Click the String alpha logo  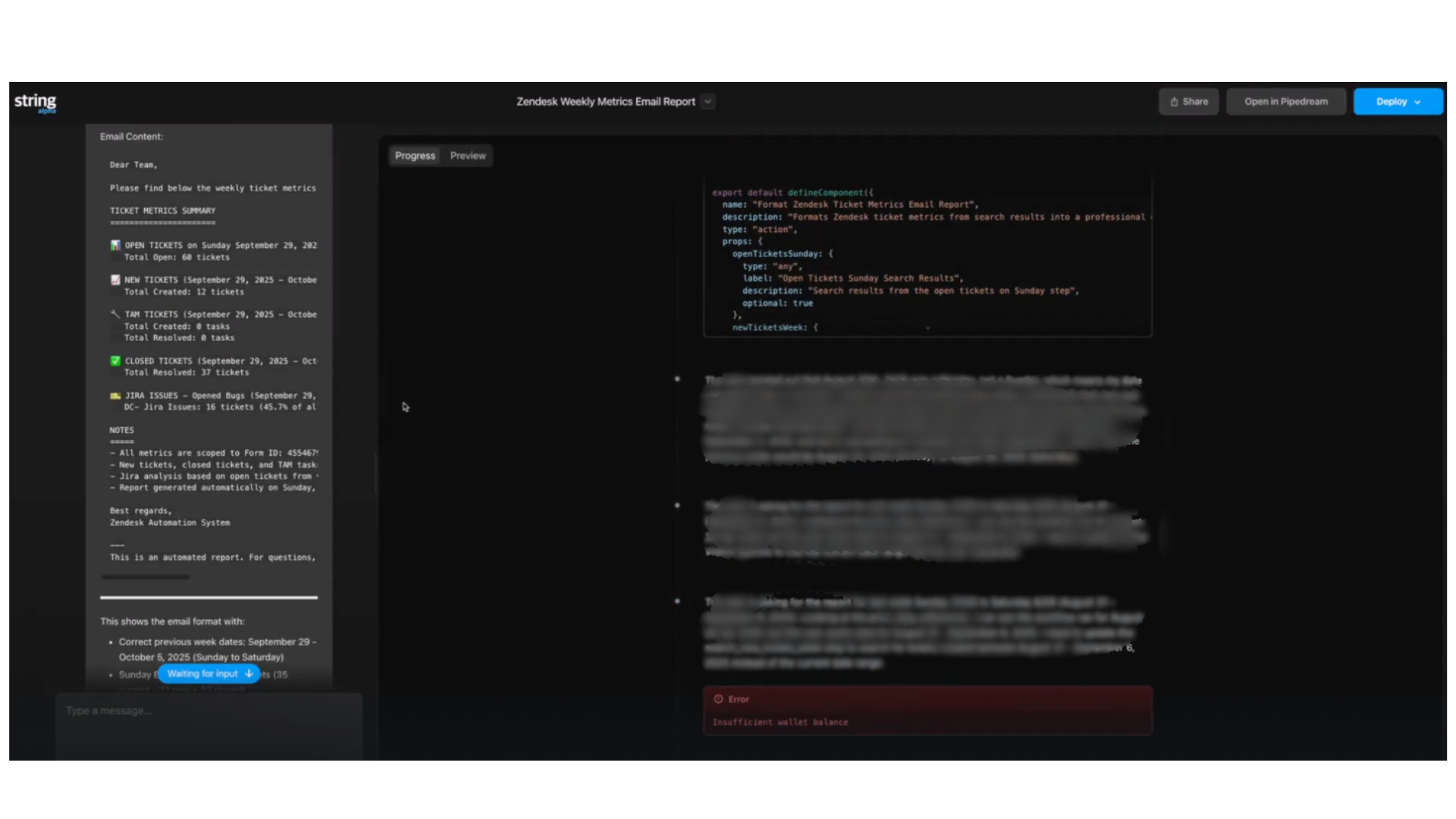tap(35, 102)
